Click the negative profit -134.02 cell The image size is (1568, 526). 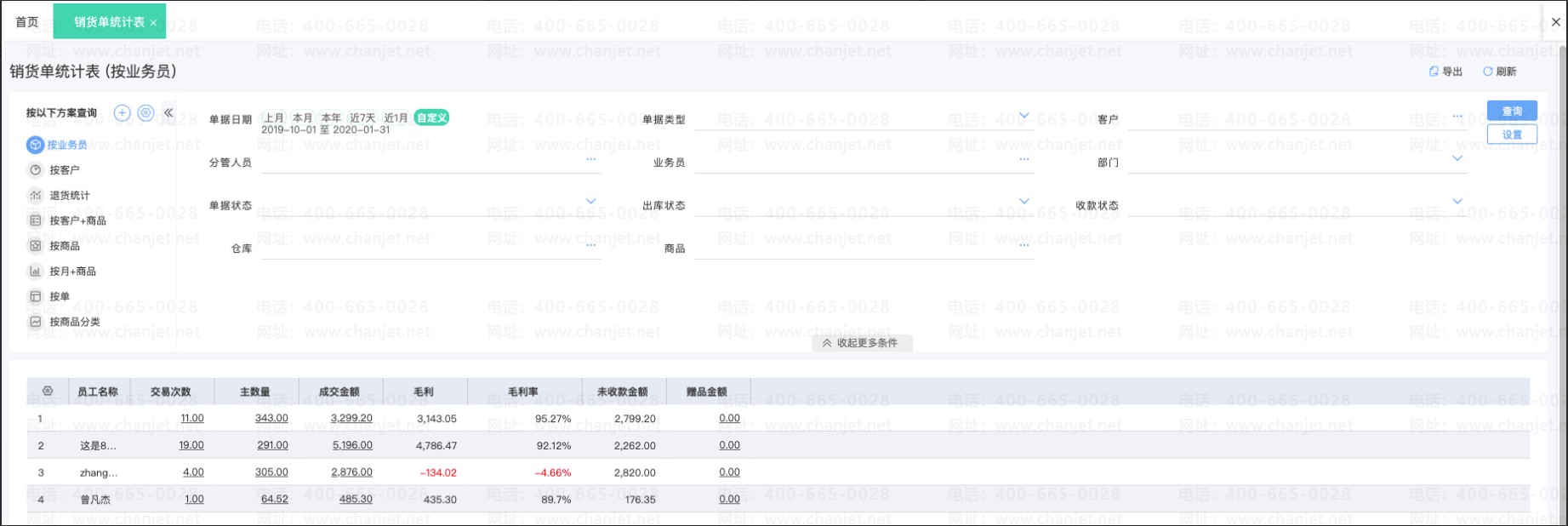click(x=437, y=472)
